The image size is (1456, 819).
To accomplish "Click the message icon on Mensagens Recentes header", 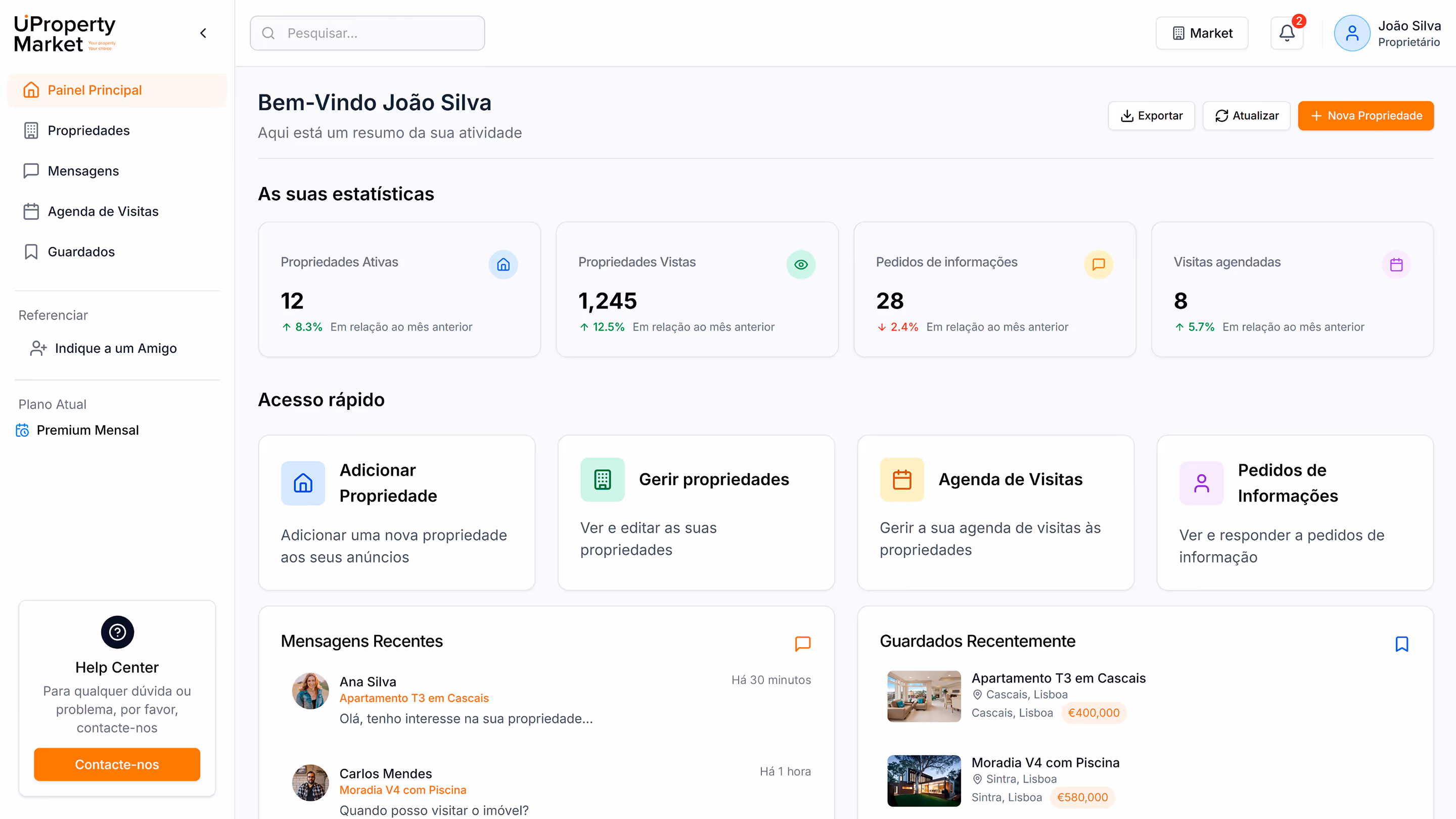I will 802,644.
